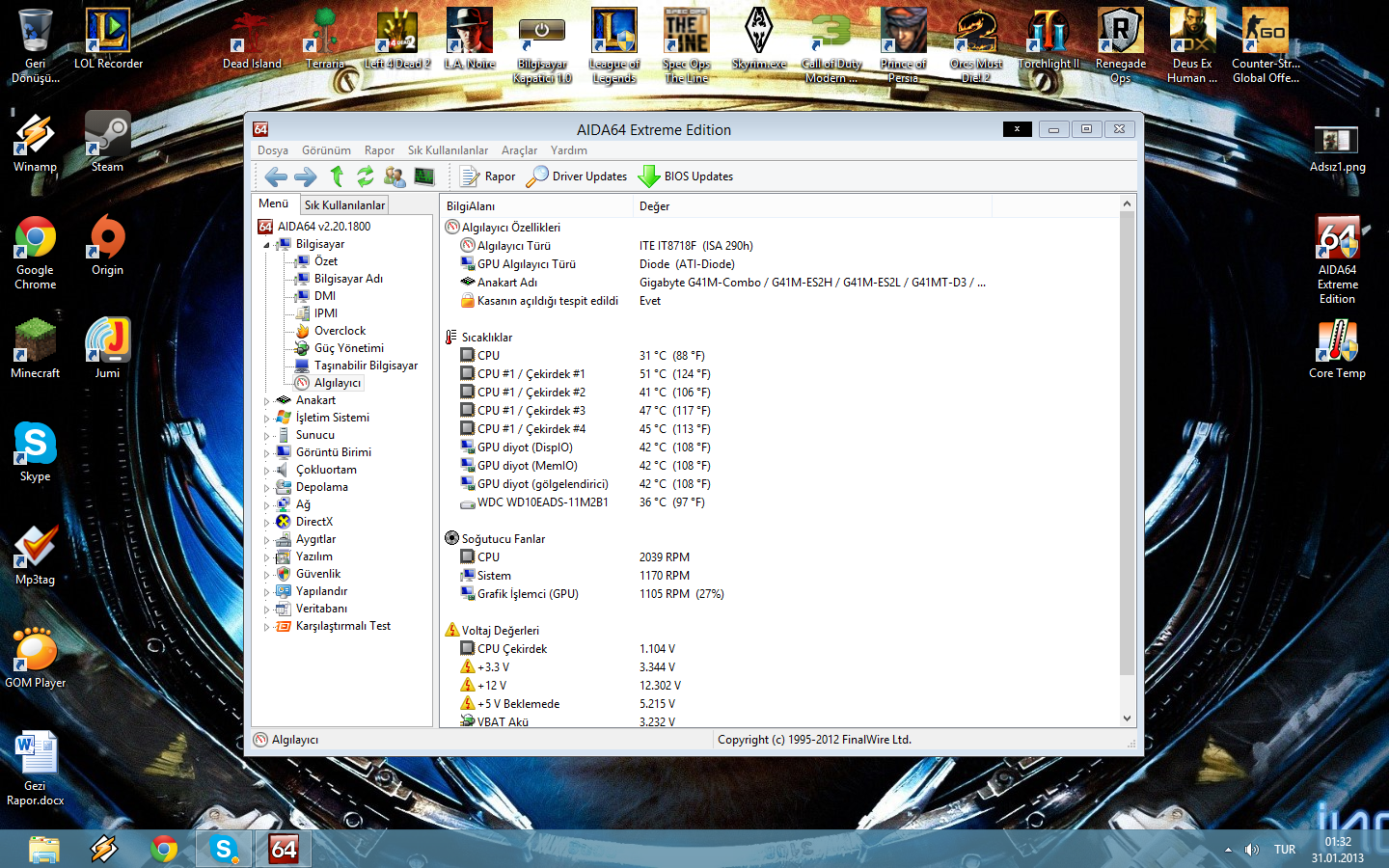The width and height of the screenshot is (1389, 868).
Task: Click File Explorer icon in the taskbar
Action: pos(44,849)
